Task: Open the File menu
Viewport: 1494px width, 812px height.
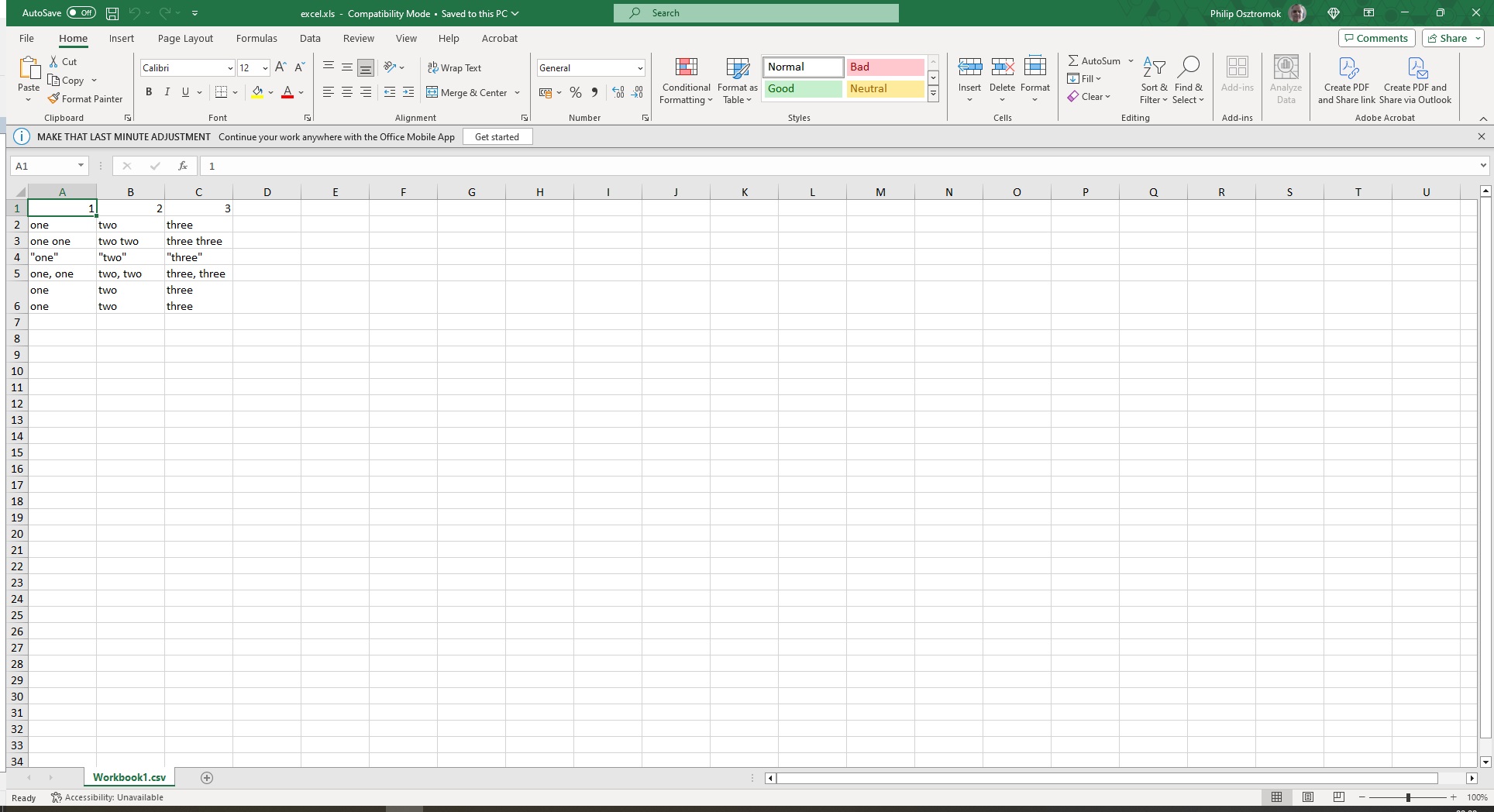Action: 26,38
